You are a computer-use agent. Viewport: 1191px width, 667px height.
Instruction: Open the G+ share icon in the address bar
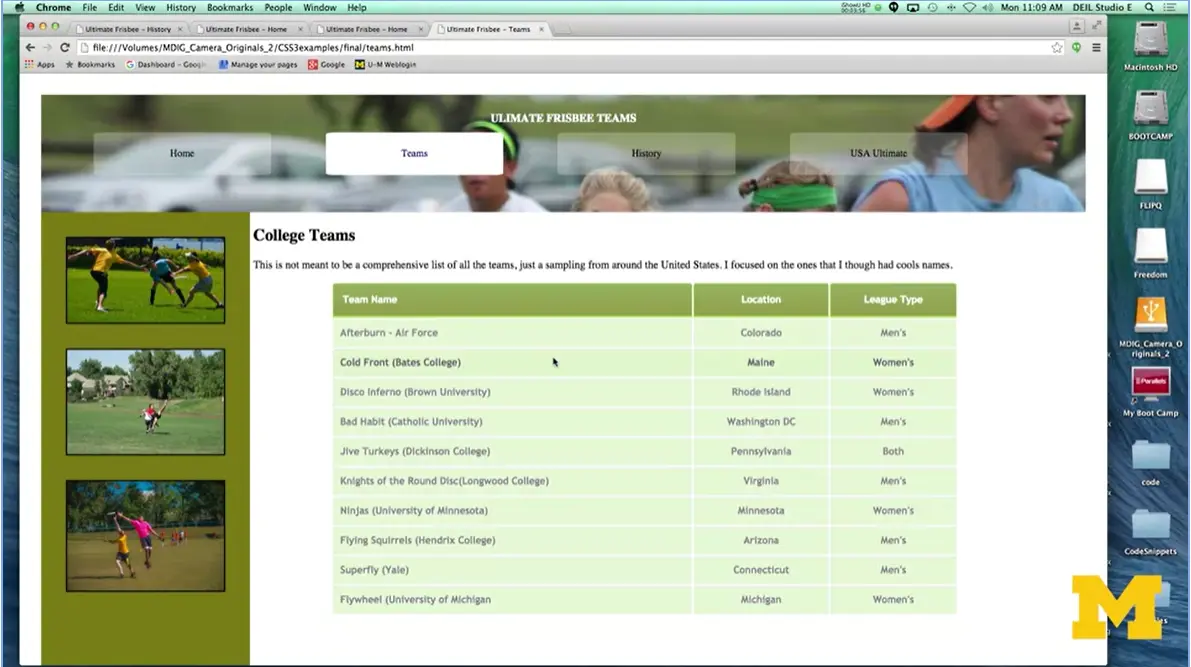pos(1077,47)
